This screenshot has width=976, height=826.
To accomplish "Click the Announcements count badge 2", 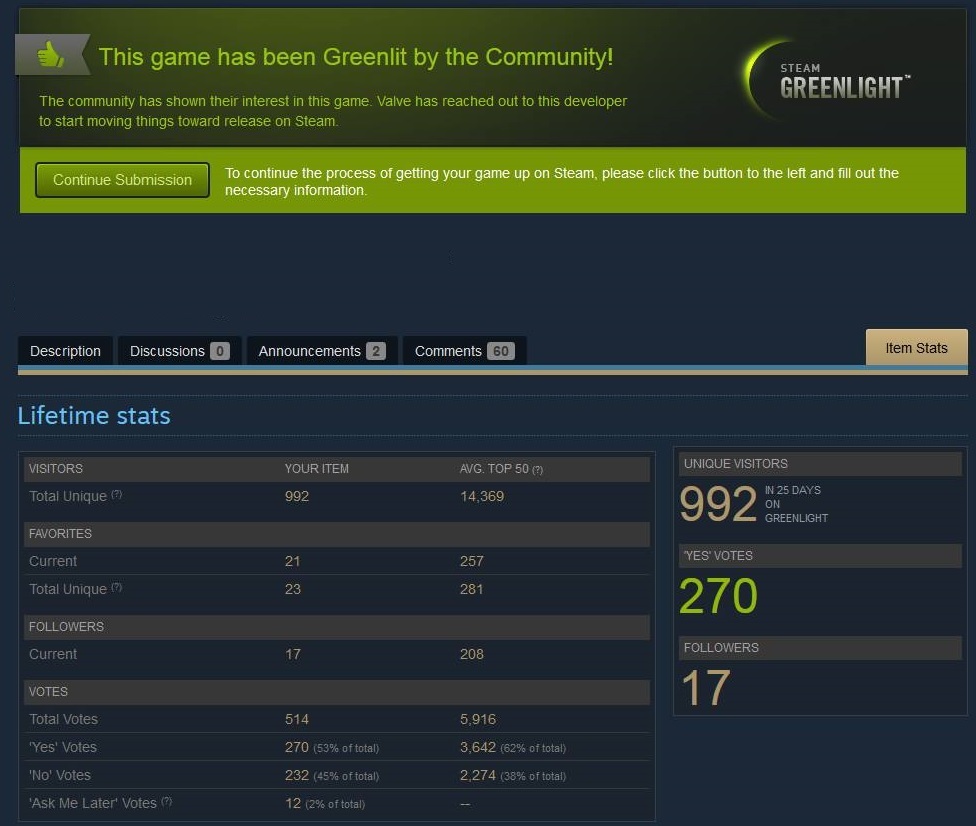I will click(376, 351).
